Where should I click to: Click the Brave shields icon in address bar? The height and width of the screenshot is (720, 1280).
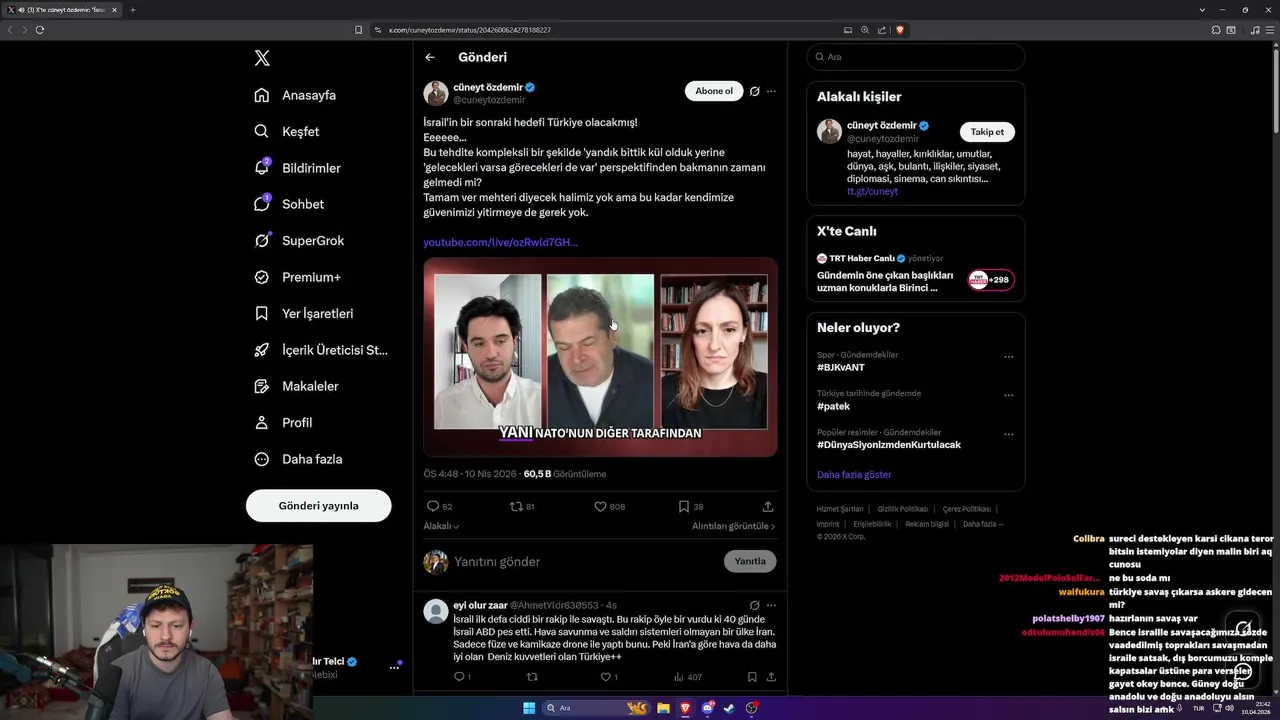click(x=900, y=30)
